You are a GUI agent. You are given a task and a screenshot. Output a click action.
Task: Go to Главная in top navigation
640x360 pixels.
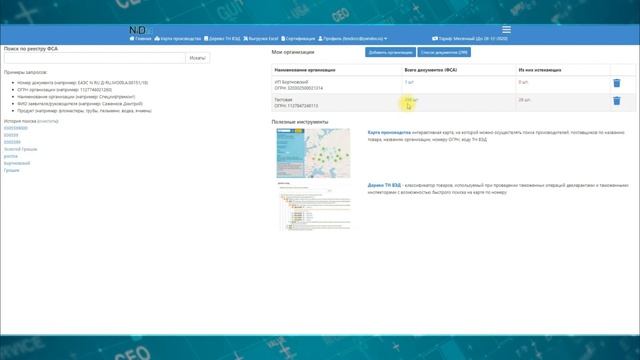click(x=140, y=38)
